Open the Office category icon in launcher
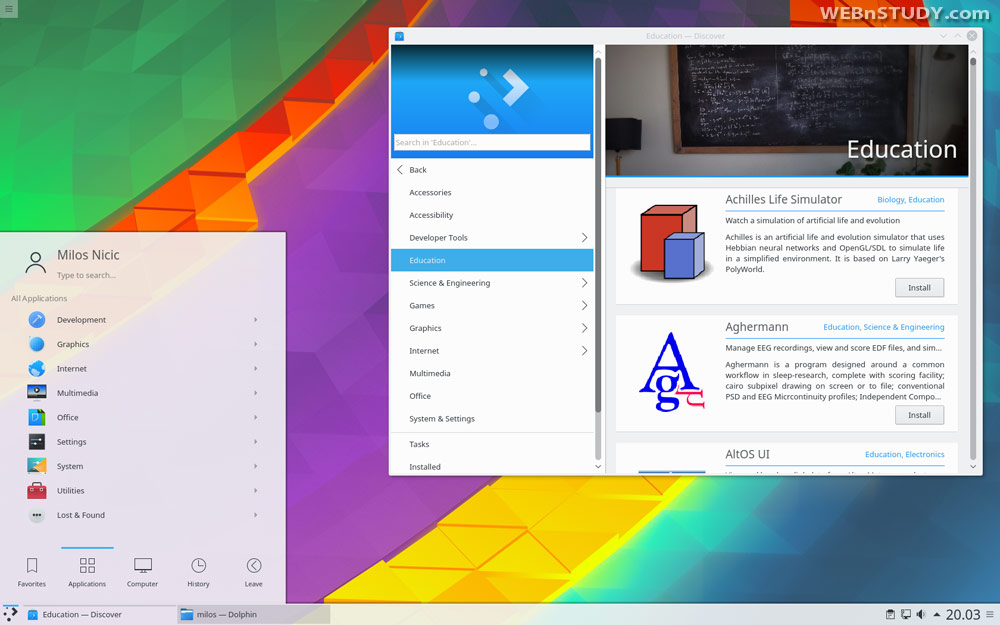Image resolution: width=1000 pixels, height=625 pixels. click(x=37, y=417)
